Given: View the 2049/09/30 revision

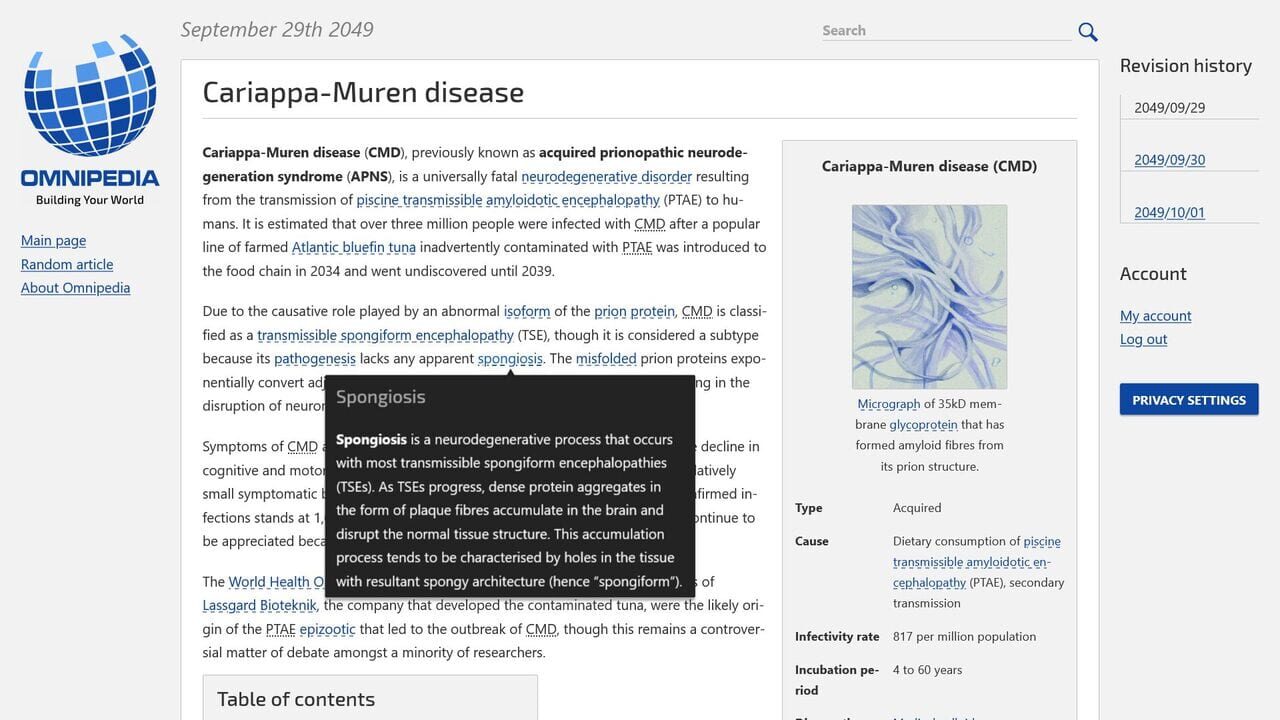Looking at the screenshot, I should [x=1169, y=159].
